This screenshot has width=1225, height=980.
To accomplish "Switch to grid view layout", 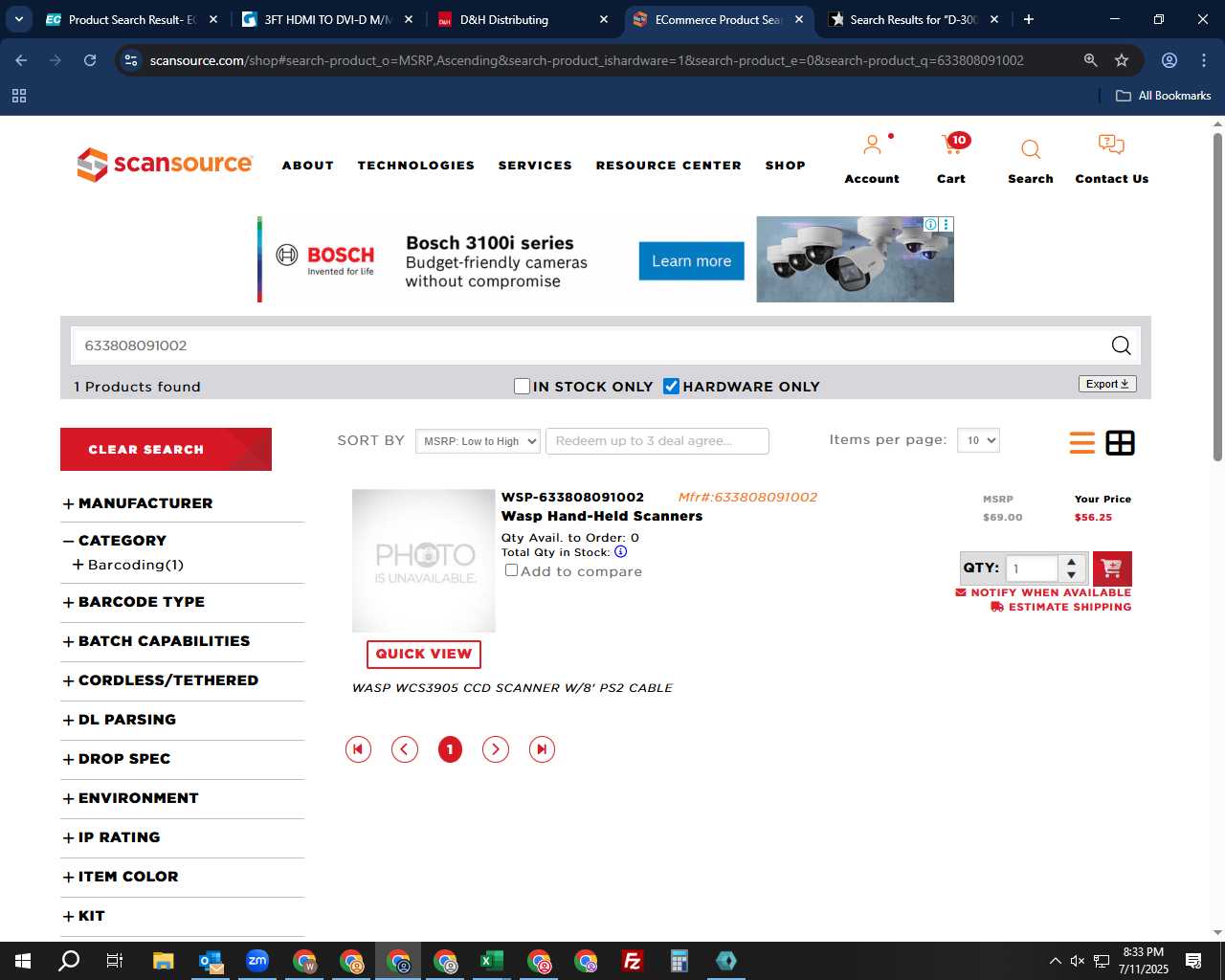I will point(1120,442).
